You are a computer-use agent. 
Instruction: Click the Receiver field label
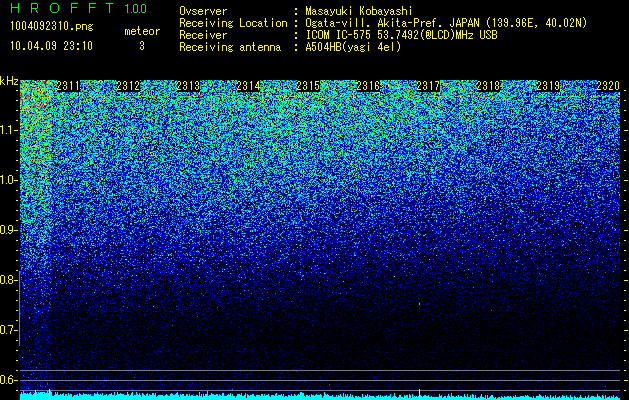tap(203, 35)
